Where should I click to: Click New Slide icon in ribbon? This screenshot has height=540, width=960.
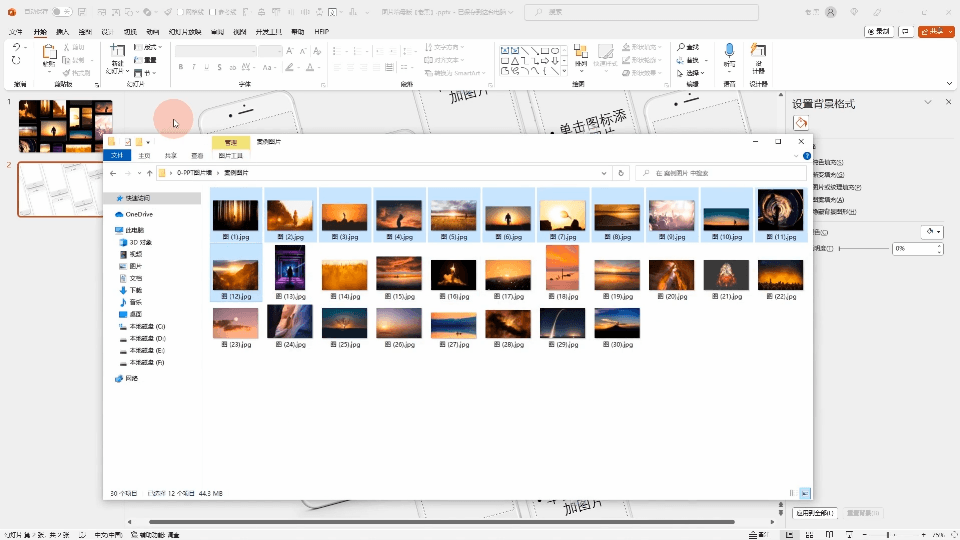[x=117, y=51]
